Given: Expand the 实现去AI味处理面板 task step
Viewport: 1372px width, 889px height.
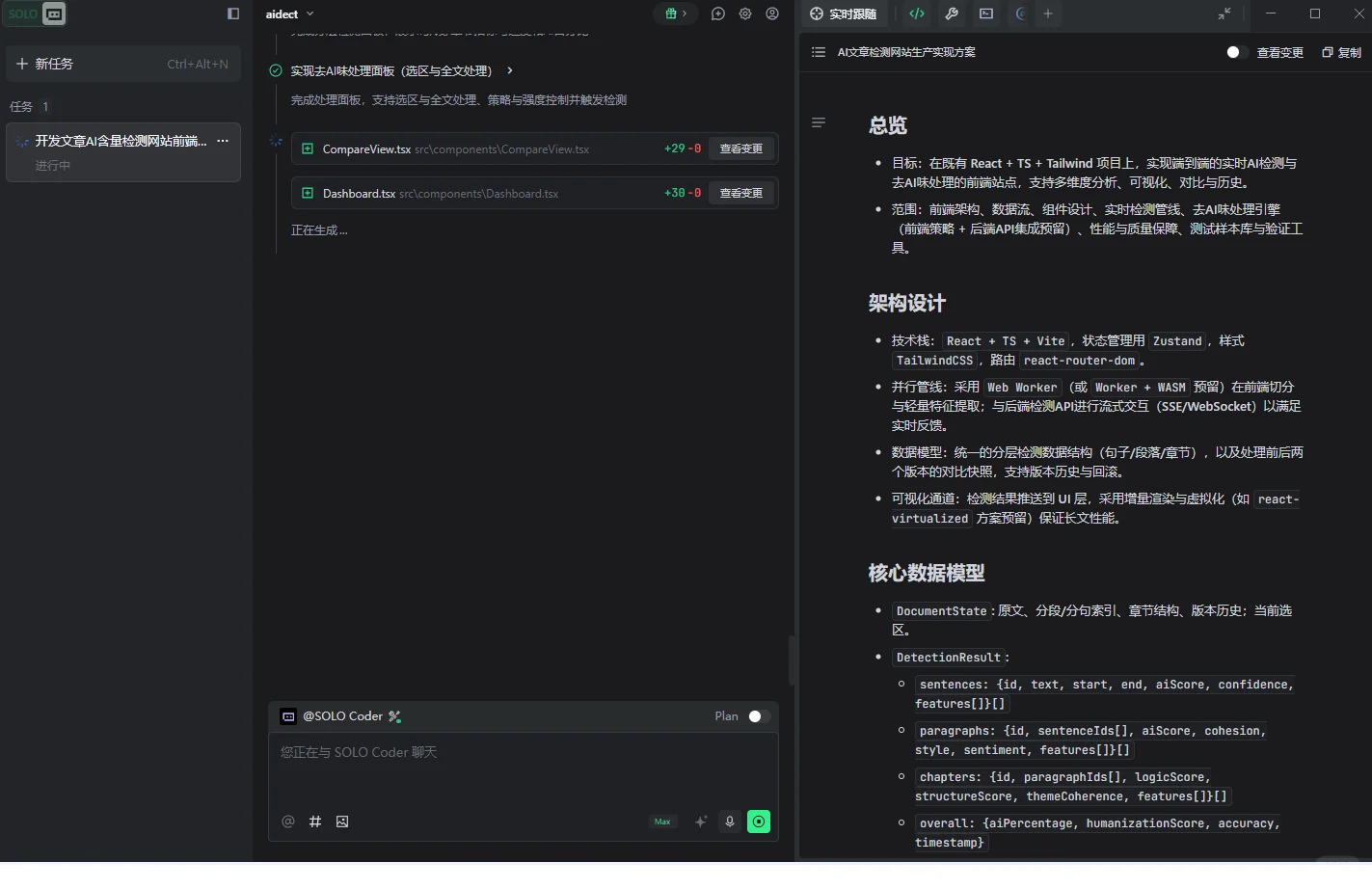Looking at the screenshot, I should [x=510, y=70].
